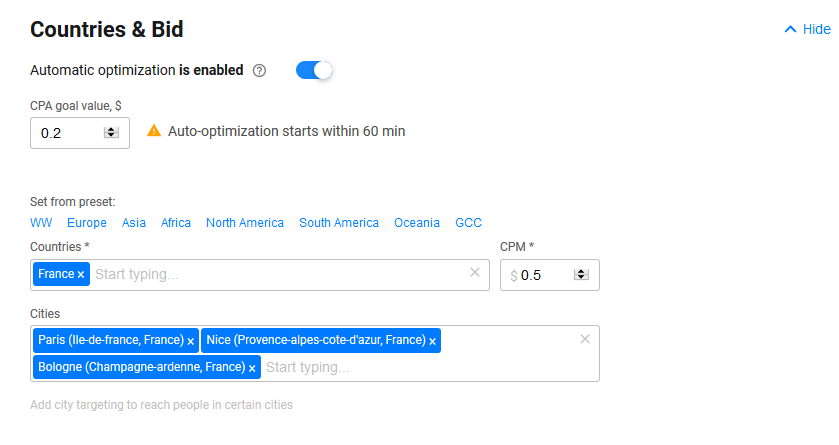Remove Nice city tag
The width and height of the screenshot is (839, 445).
click(x=432, y=341)
